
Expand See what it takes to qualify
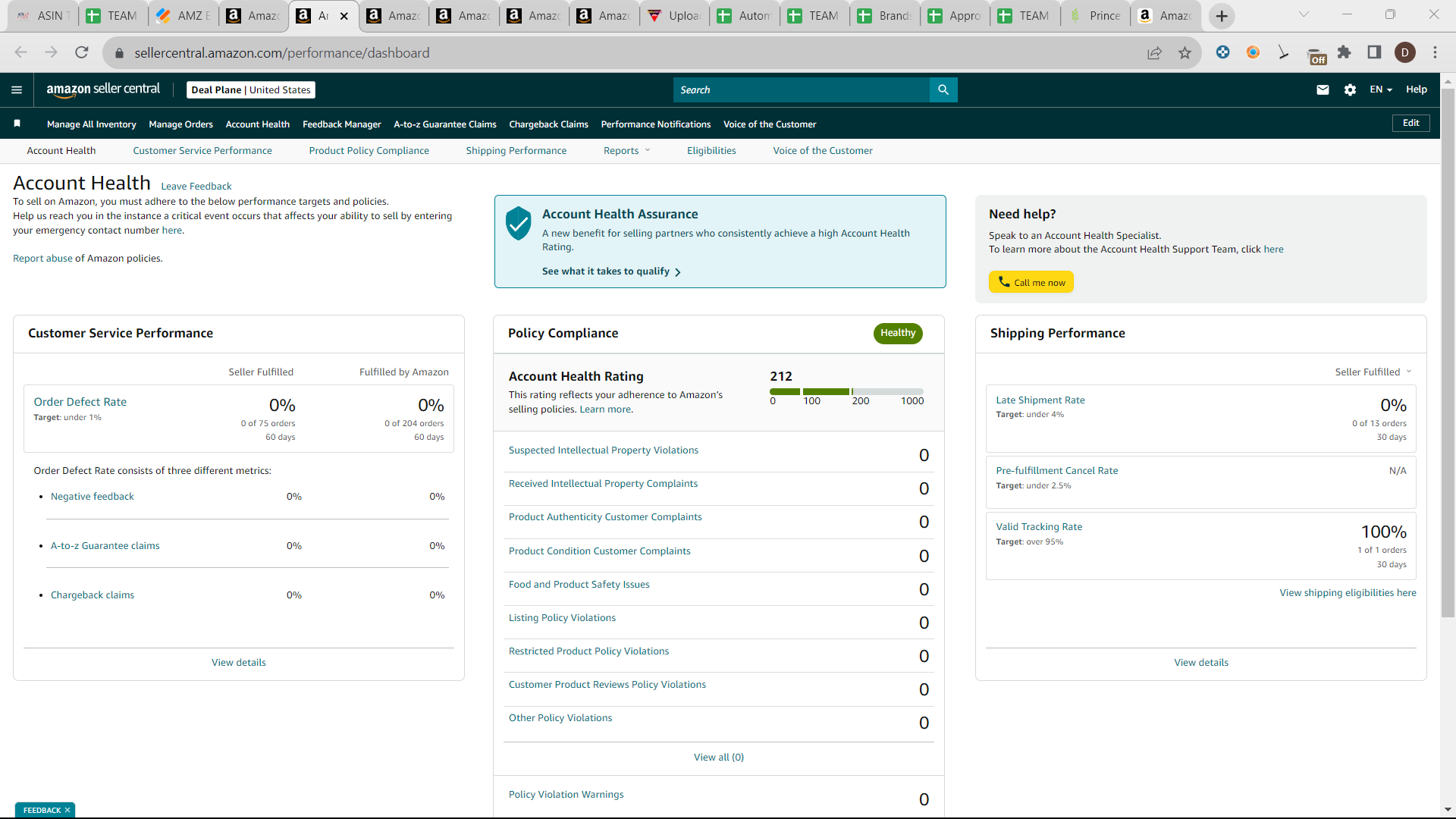click(611, 271)
